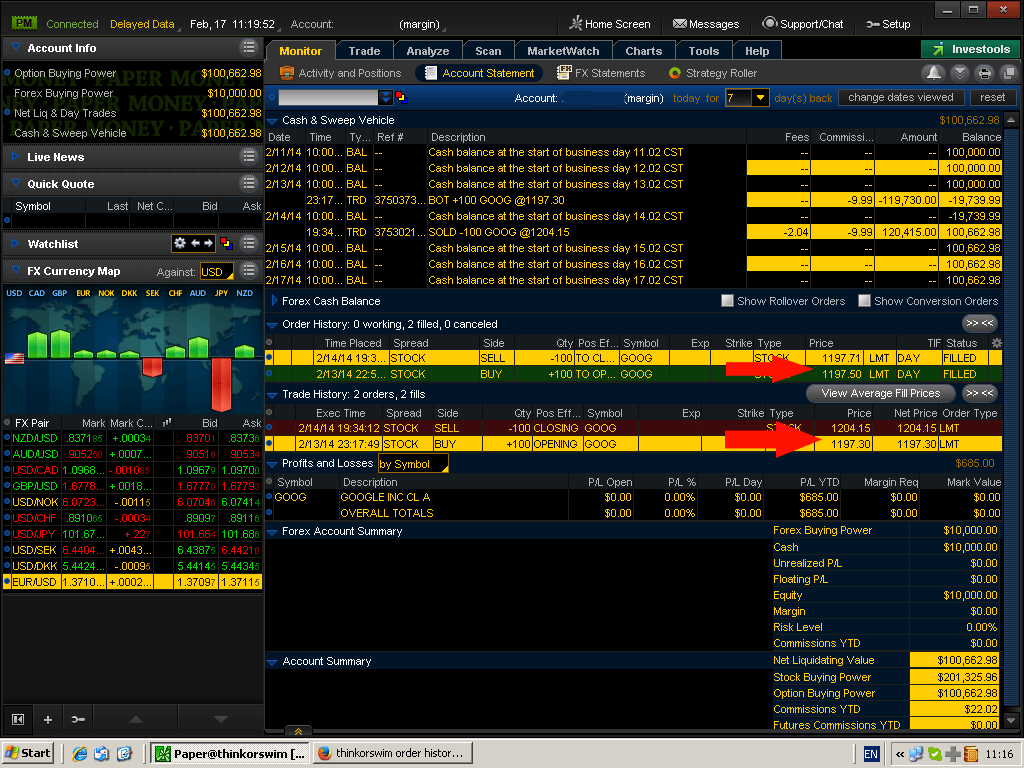Toggle the EUR/USD row indicator dot
This screenshot has height=768, width=1024.
pos(7,582)
